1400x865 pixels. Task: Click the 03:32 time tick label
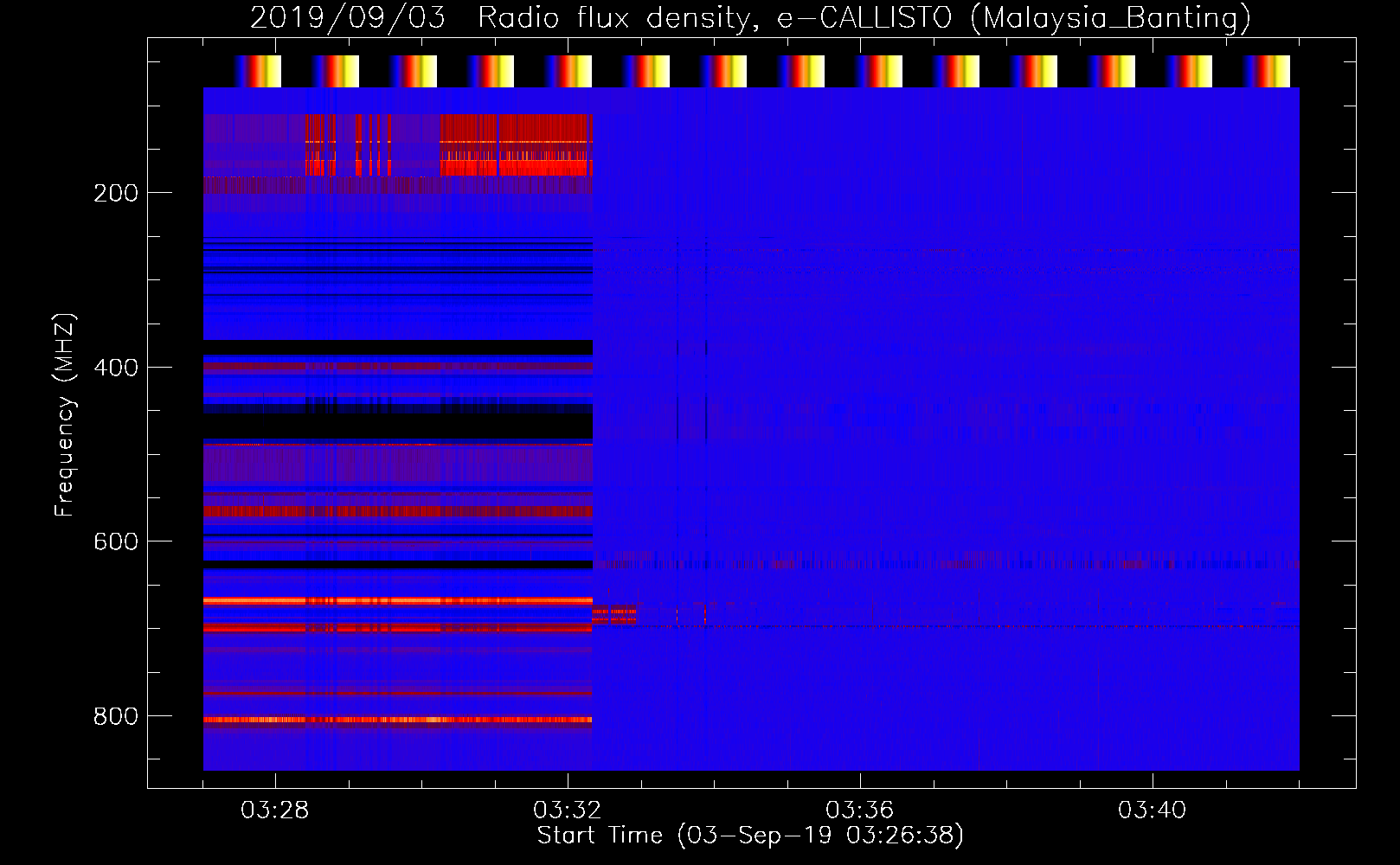point(567,811)
